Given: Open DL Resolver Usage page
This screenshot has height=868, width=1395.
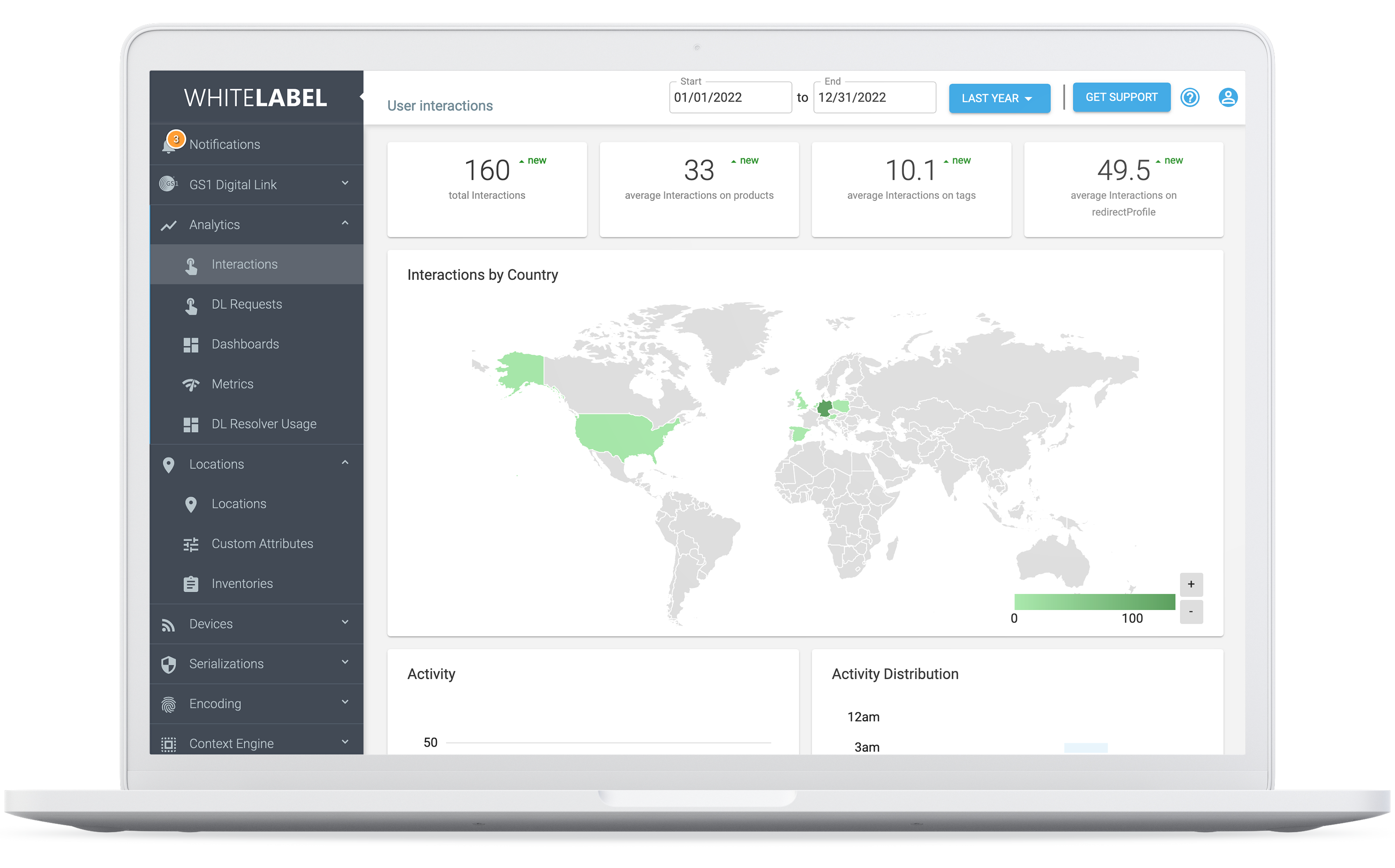Looking at the screenshot, I should (x=256, y=424).
